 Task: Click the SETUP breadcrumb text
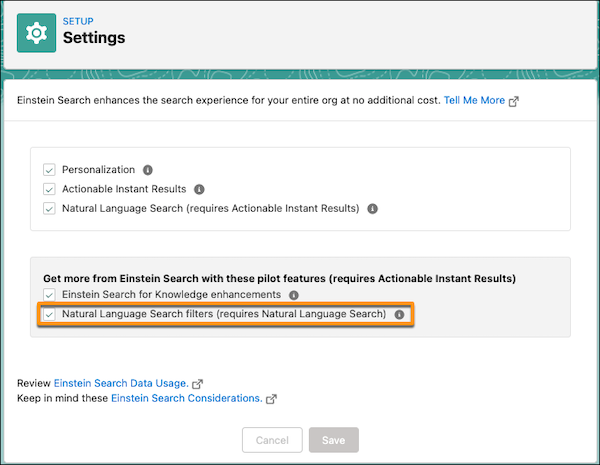(78, 21)
